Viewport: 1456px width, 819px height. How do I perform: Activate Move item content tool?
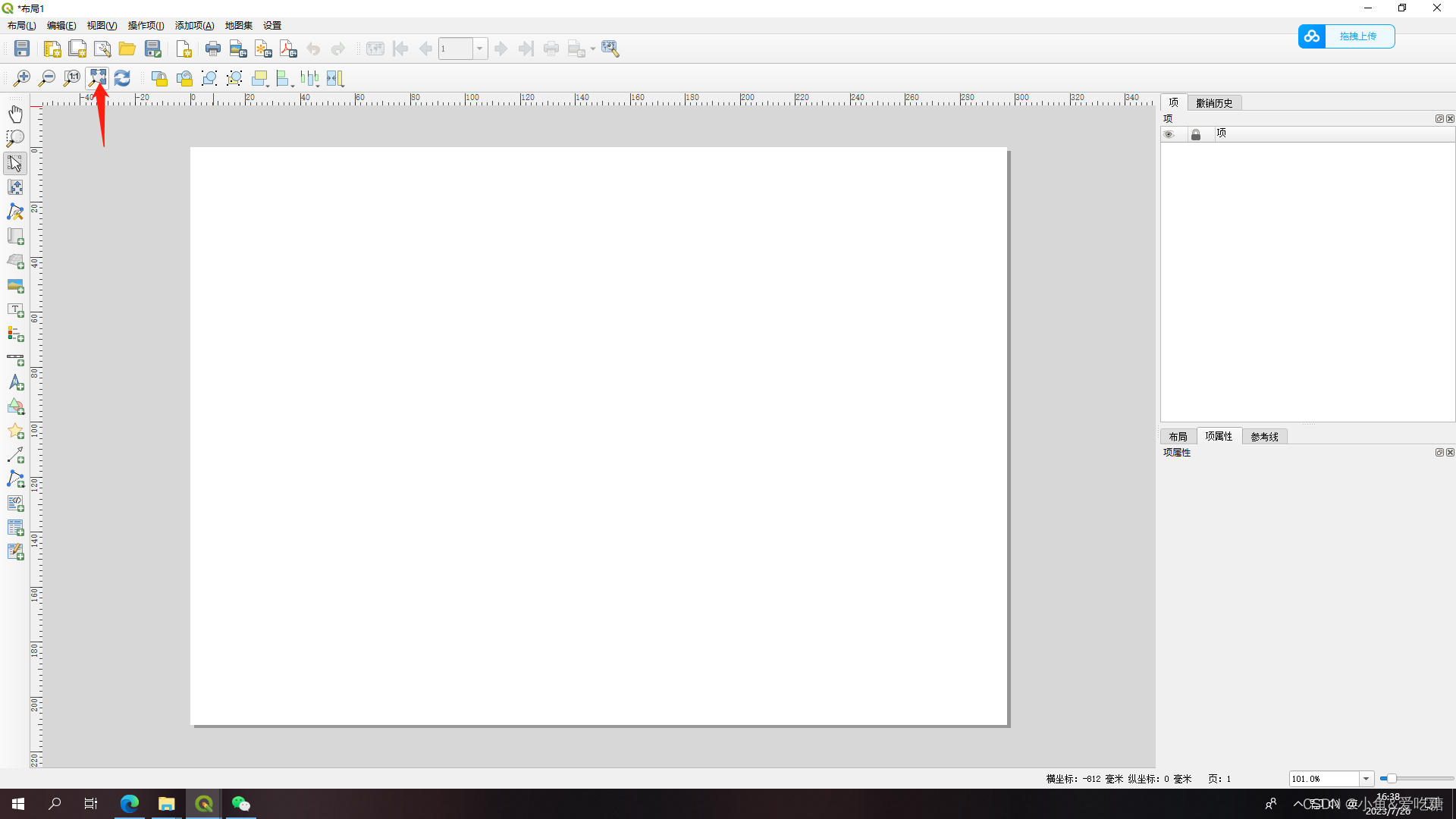15,187
